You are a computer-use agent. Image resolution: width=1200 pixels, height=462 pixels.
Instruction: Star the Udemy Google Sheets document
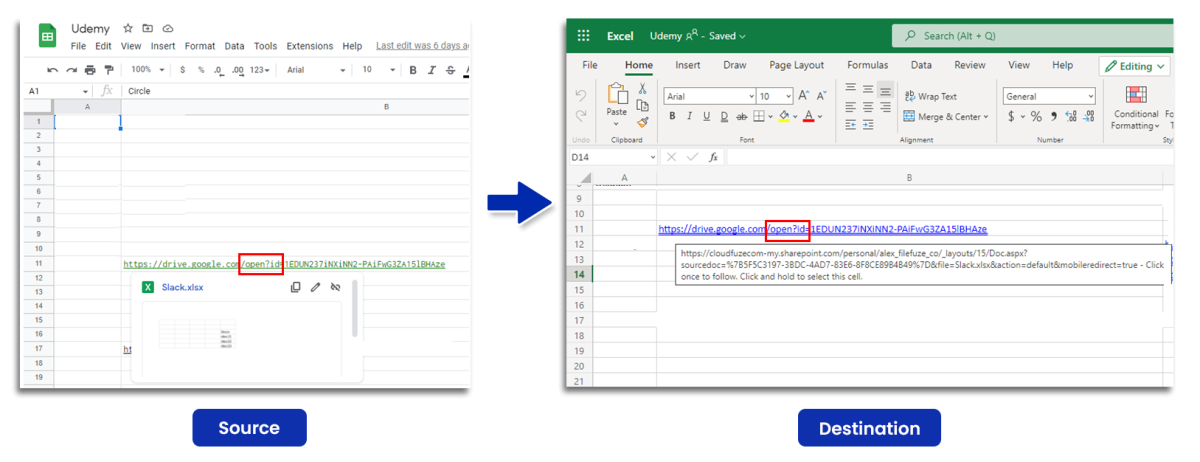pos(127,28)
